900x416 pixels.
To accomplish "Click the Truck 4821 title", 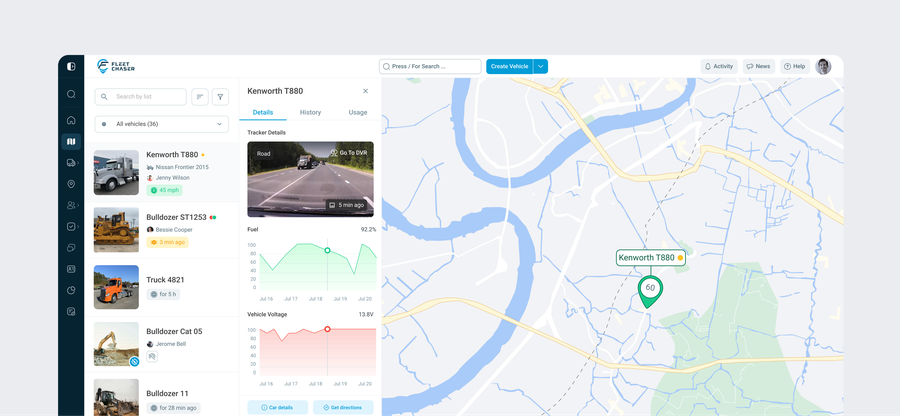I will [165, 280].
